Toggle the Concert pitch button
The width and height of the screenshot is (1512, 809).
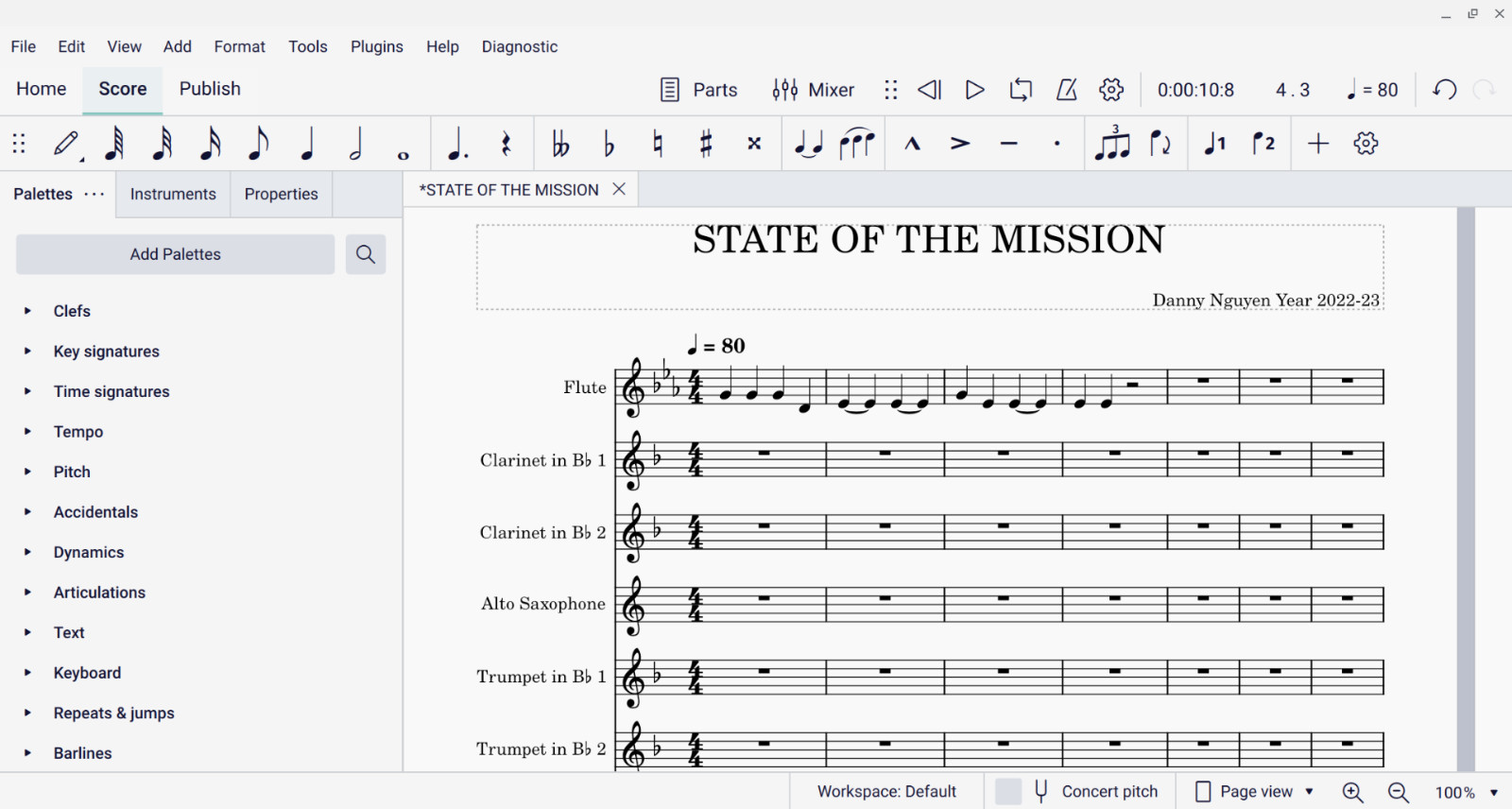point(1095,791)
